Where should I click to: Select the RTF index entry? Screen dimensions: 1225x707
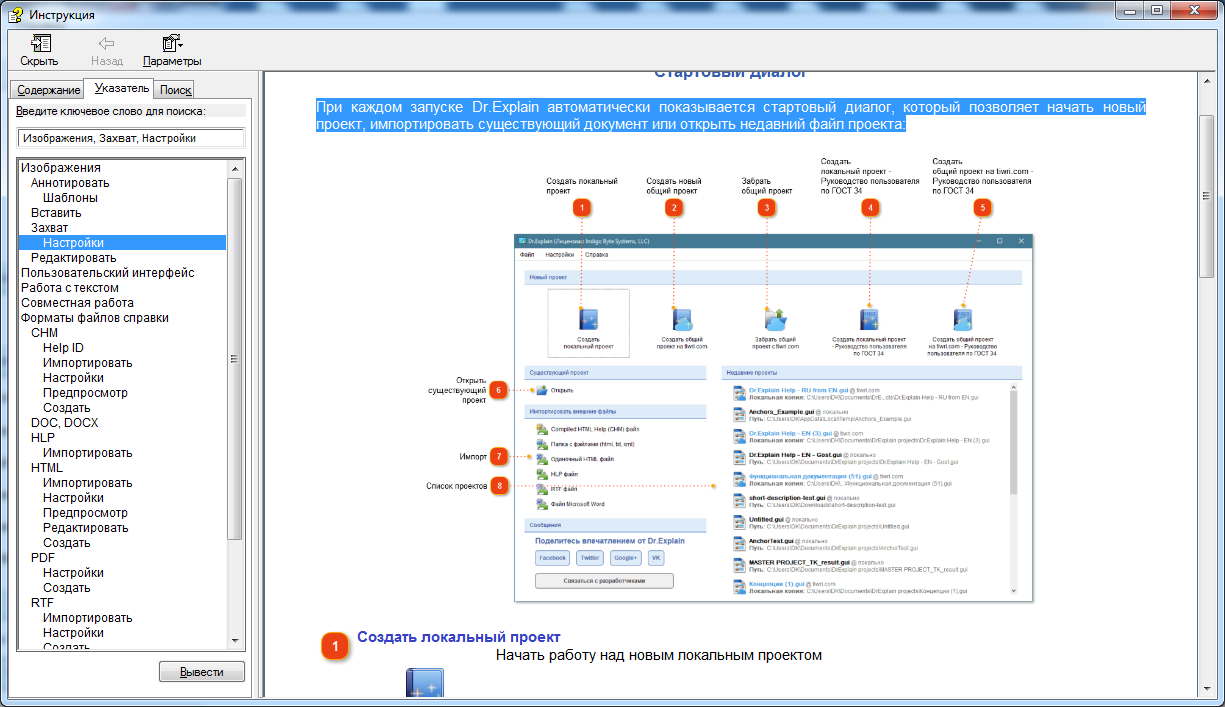pyautogui.click(x=43, y=603)
